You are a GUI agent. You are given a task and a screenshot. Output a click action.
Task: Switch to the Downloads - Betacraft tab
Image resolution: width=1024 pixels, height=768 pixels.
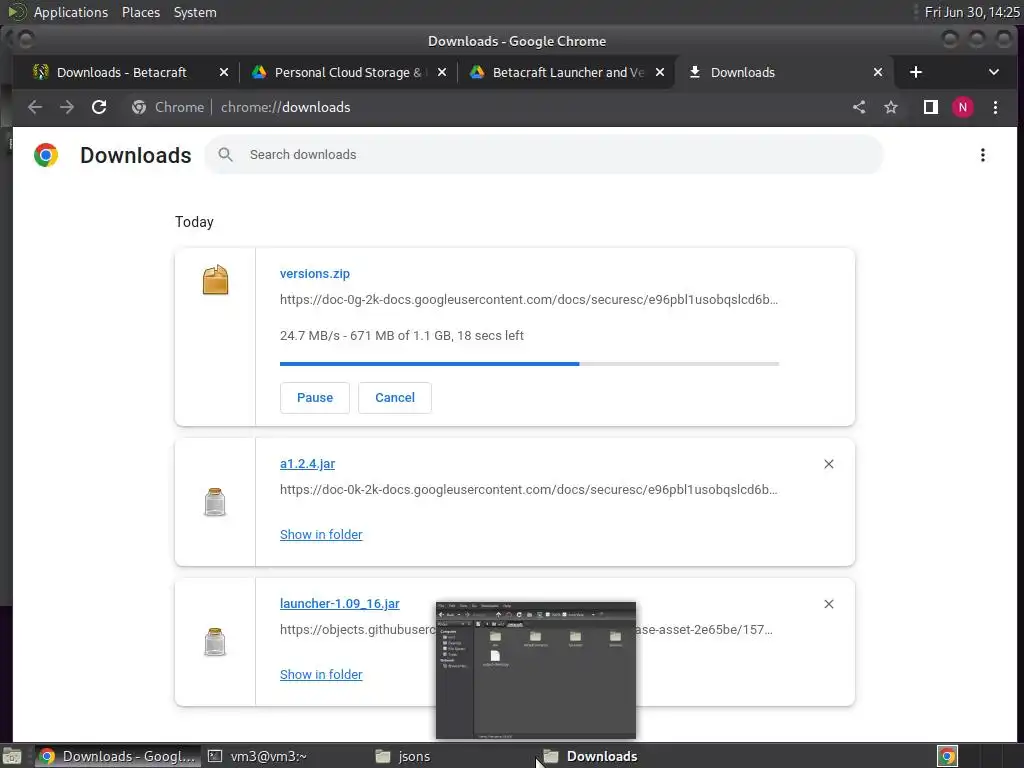click(121, 72)
